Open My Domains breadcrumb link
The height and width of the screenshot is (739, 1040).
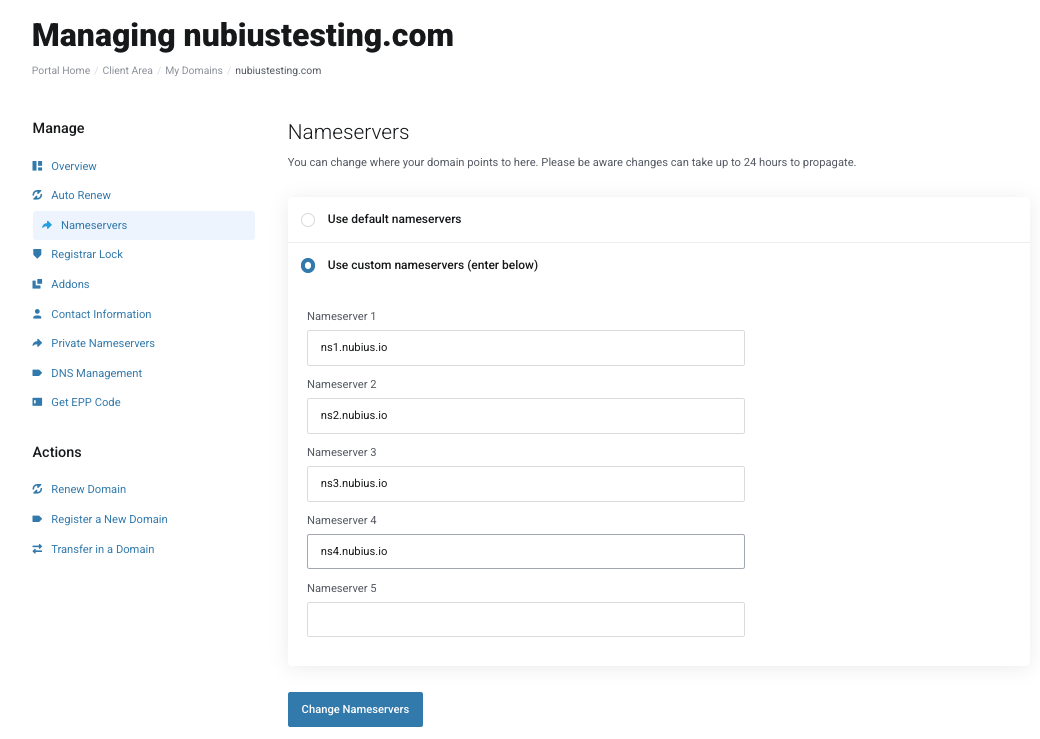[194, 70]
